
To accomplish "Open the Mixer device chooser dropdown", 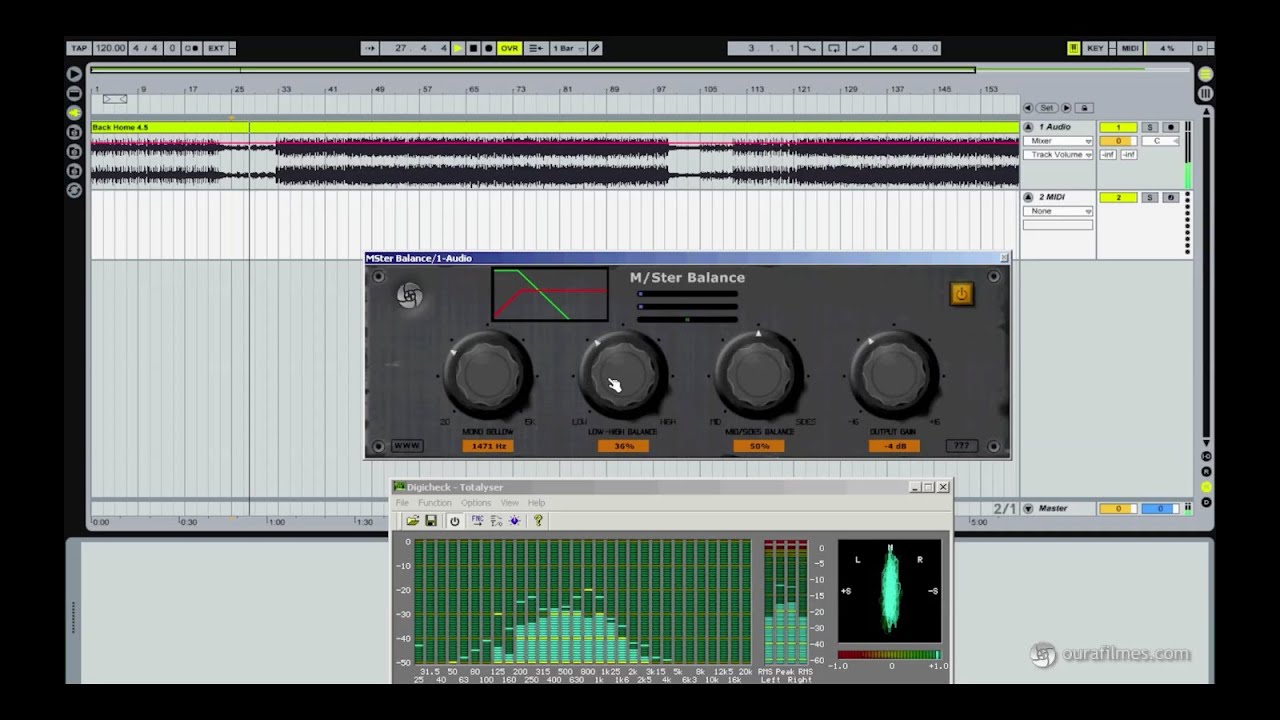I will pyautogui.click(x=1058, y=141).
